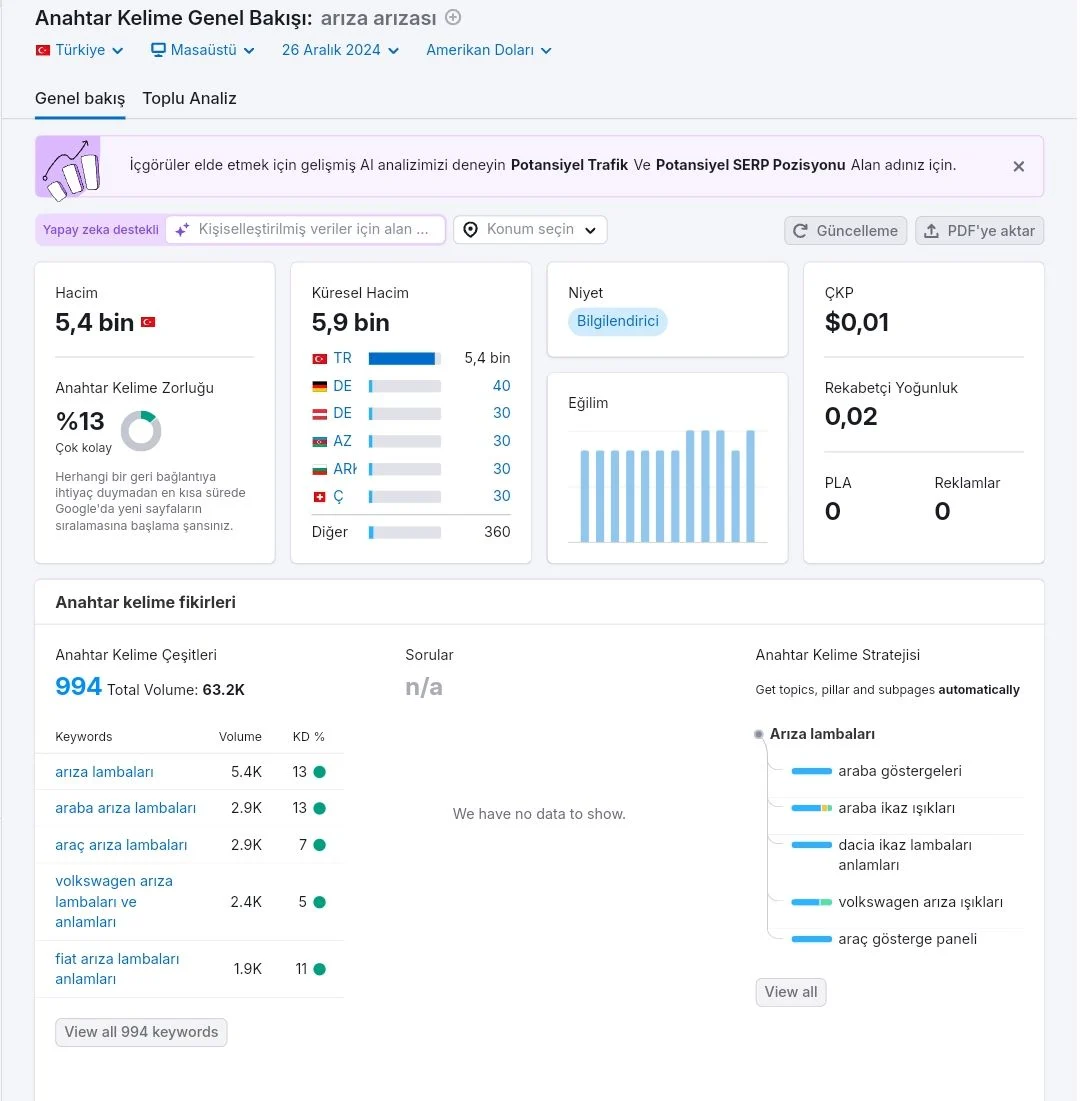Click the keyword difficulty donut chart
1080x1101 pixels.
(141, 430)
